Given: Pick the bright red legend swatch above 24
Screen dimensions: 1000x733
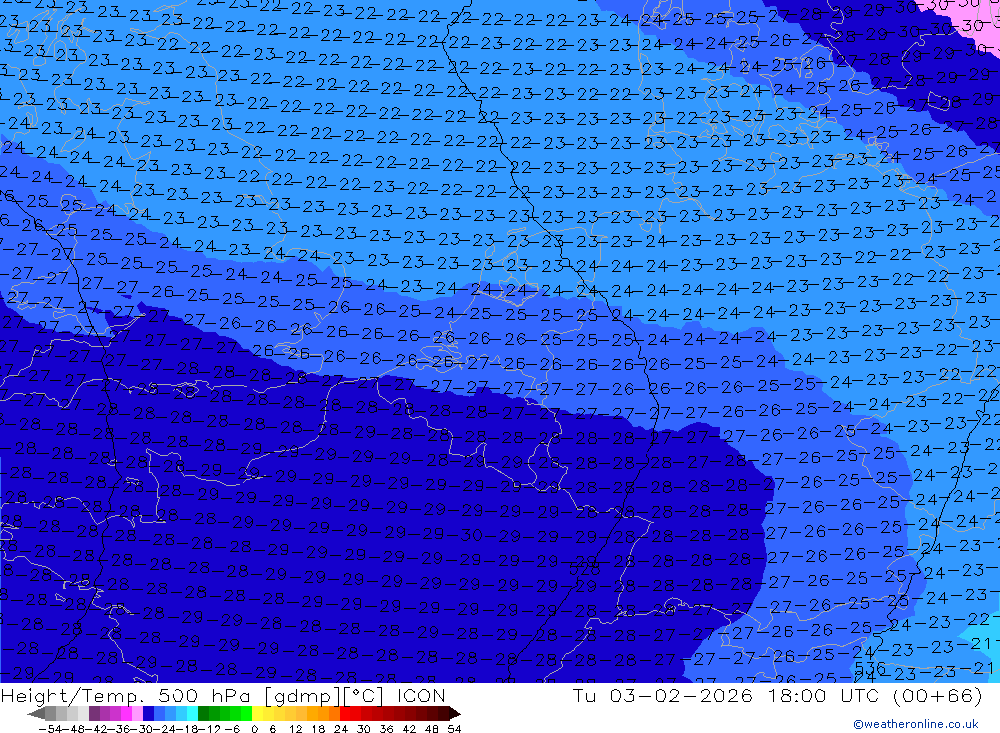Looking at the screenshot, I should 345,714.
